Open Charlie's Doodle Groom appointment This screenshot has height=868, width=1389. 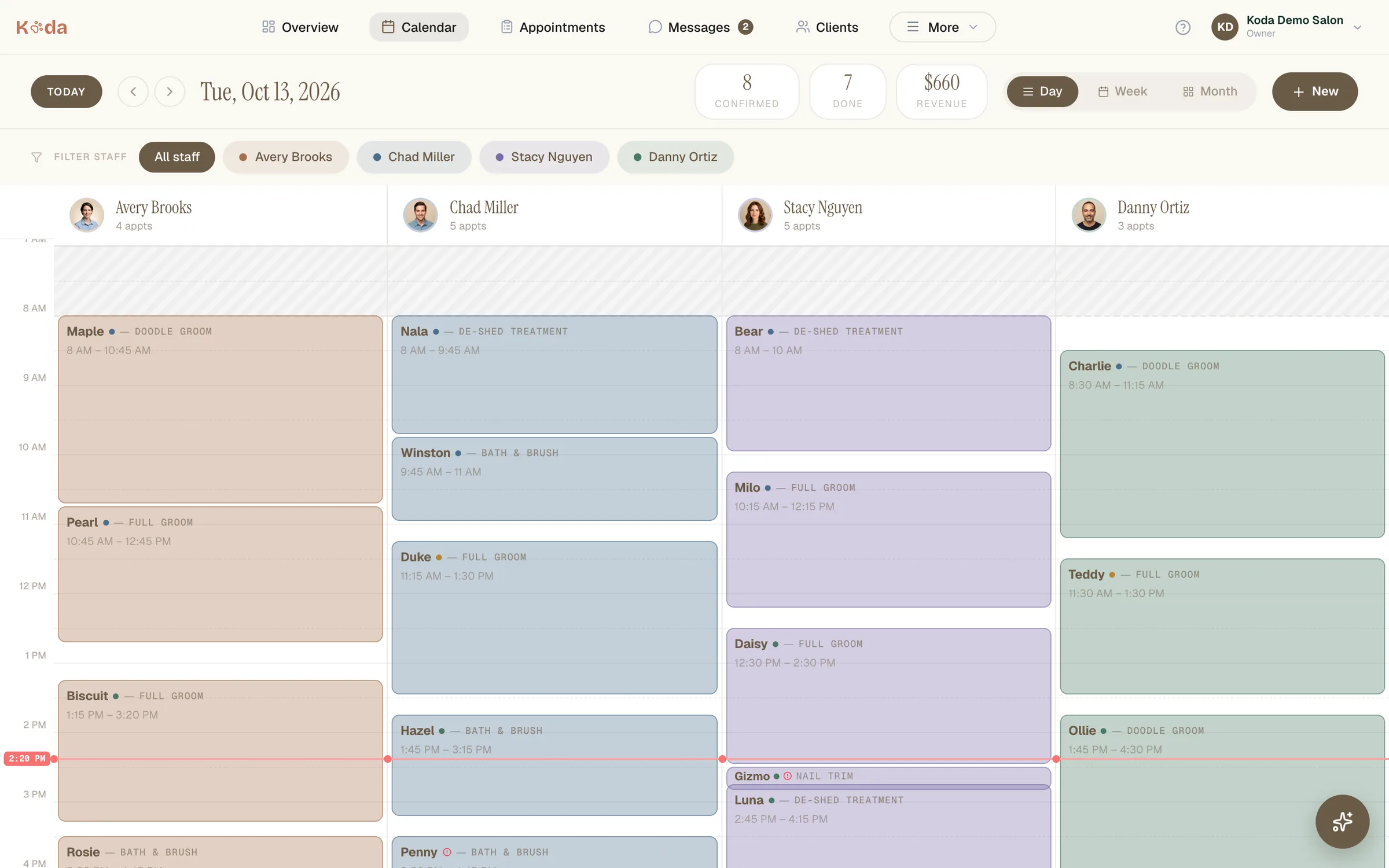pos(1222,444)
